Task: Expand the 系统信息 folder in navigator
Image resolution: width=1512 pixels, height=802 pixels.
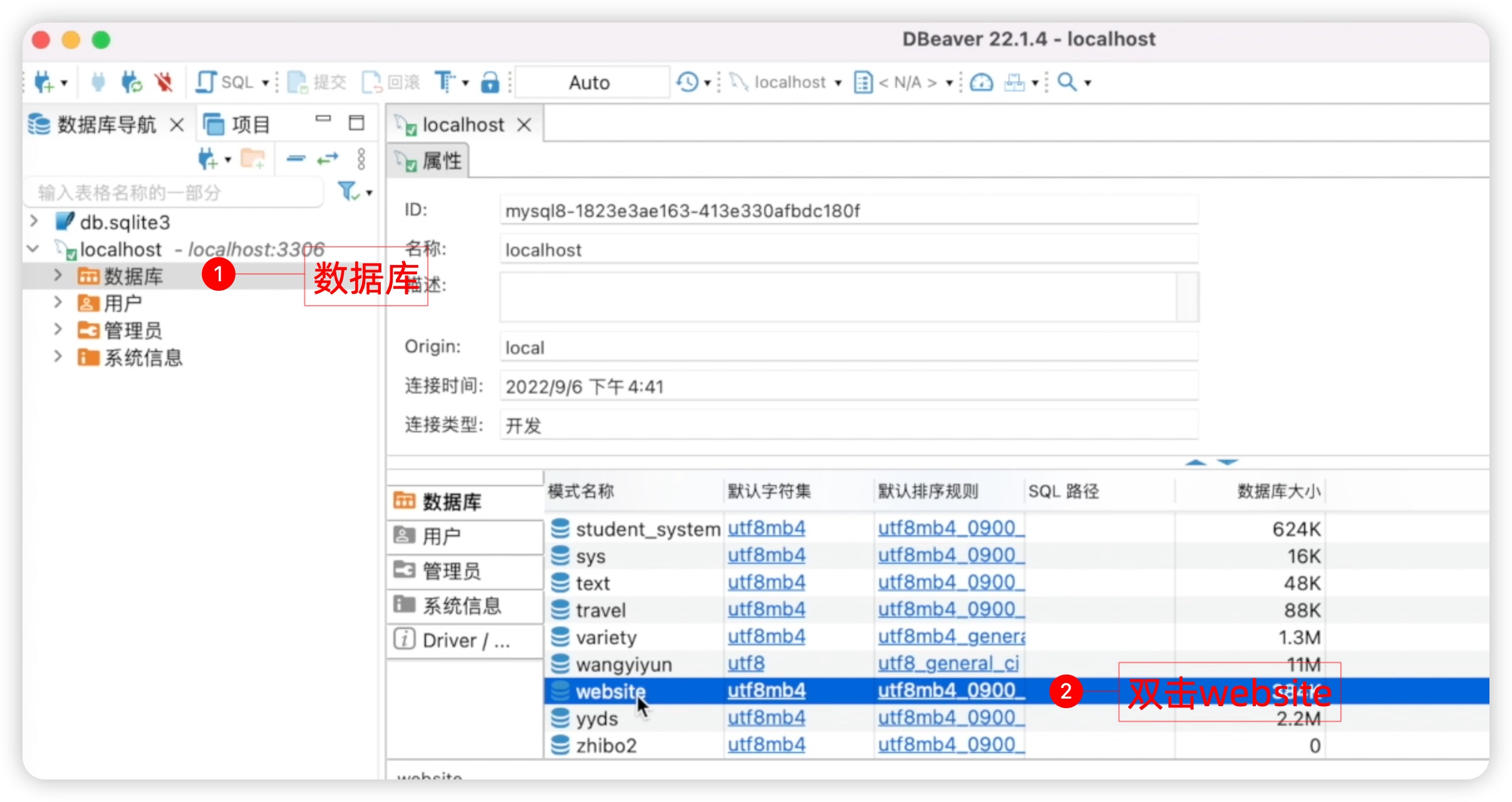Action: pyautogui.click(x=58, y=357)
